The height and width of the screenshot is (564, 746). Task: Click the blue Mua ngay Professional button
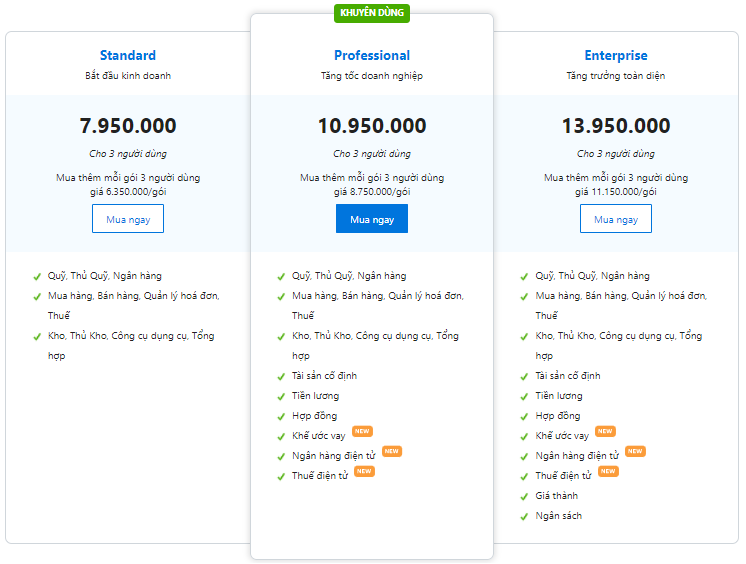tap(372, 219)
